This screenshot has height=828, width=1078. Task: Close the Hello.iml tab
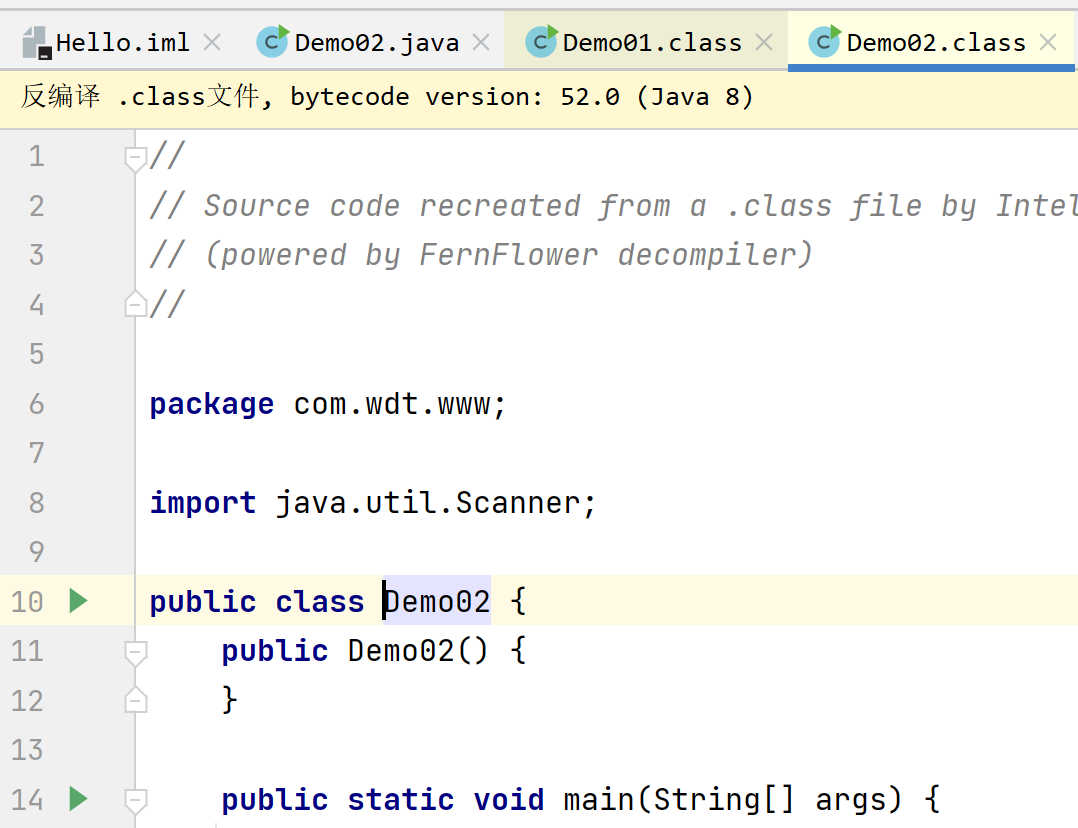tap(212, 42)
